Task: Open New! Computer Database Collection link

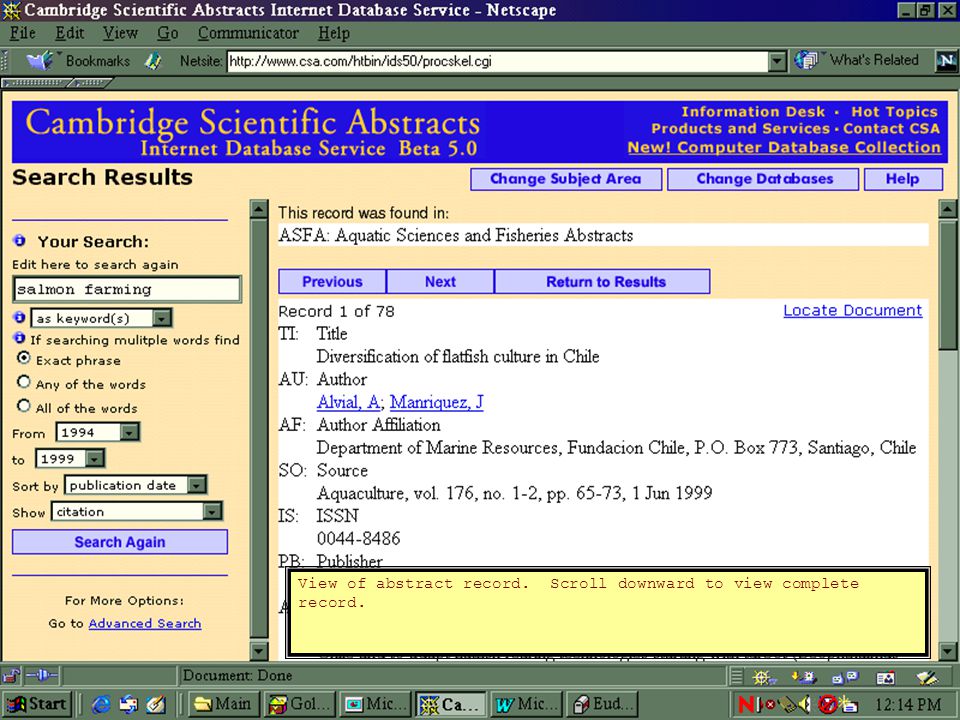Action: click(784, 148)
